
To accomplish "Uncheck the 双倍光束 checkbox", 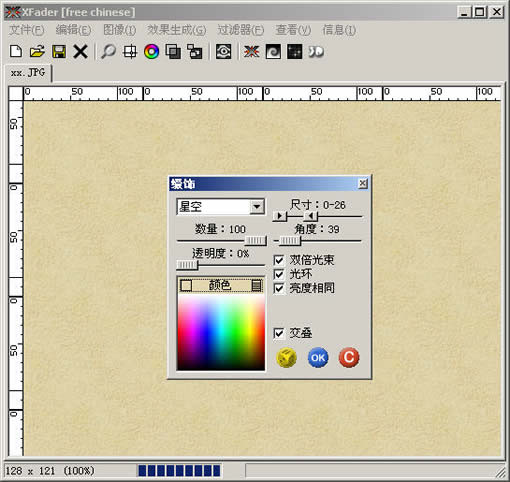I will tap(279, 260).
